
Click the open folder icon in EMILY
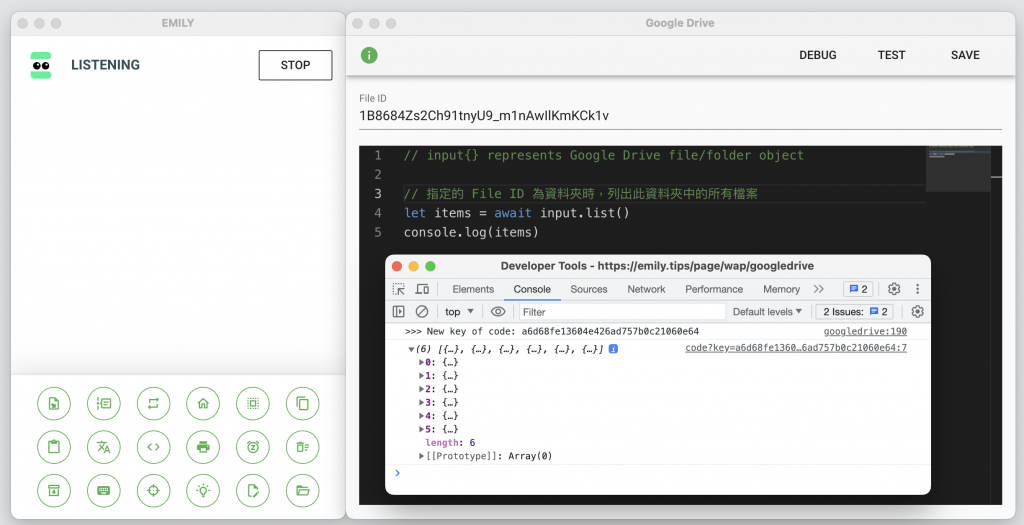[x=302, y=490]
